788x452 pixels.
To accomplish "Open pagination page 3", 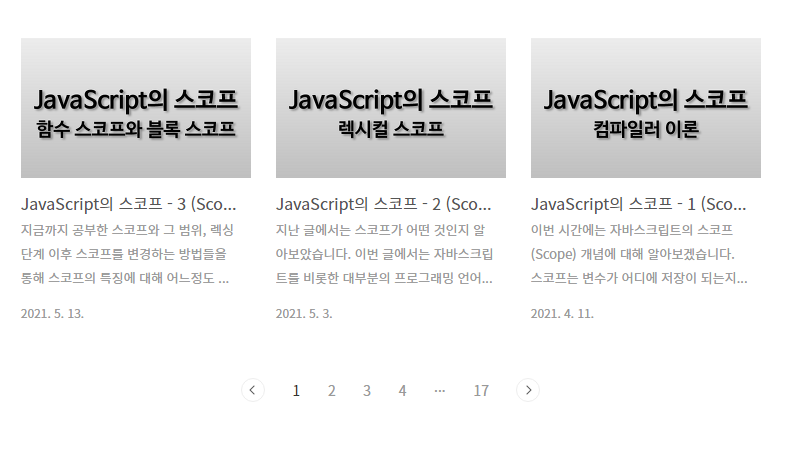I will point(367,391).
